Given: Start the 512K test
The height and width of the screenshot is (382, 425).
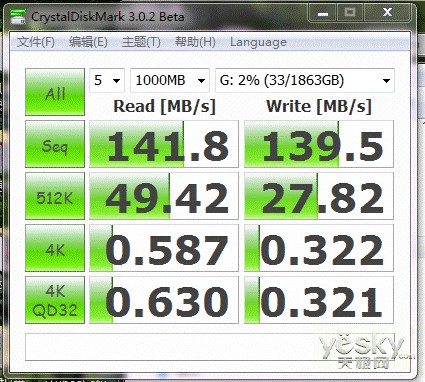Looking at the screenshot, I should [x=55, y=196].
